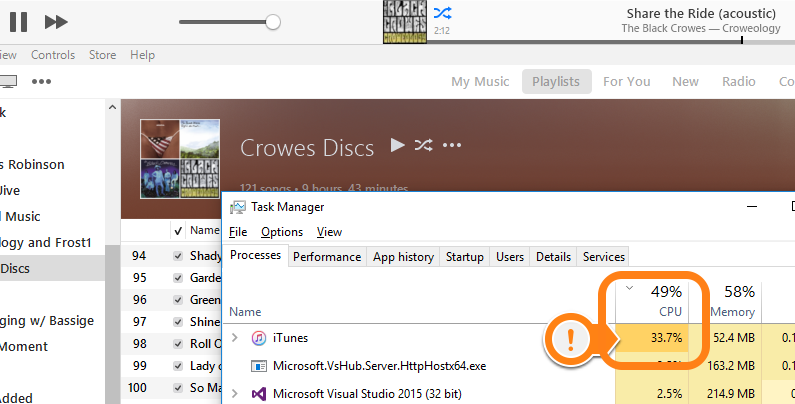Image resolution: width=795 pixels, height=404 pixels.
Task: Open Crowes Discs playlist more options
Action: tap(452, 145)
